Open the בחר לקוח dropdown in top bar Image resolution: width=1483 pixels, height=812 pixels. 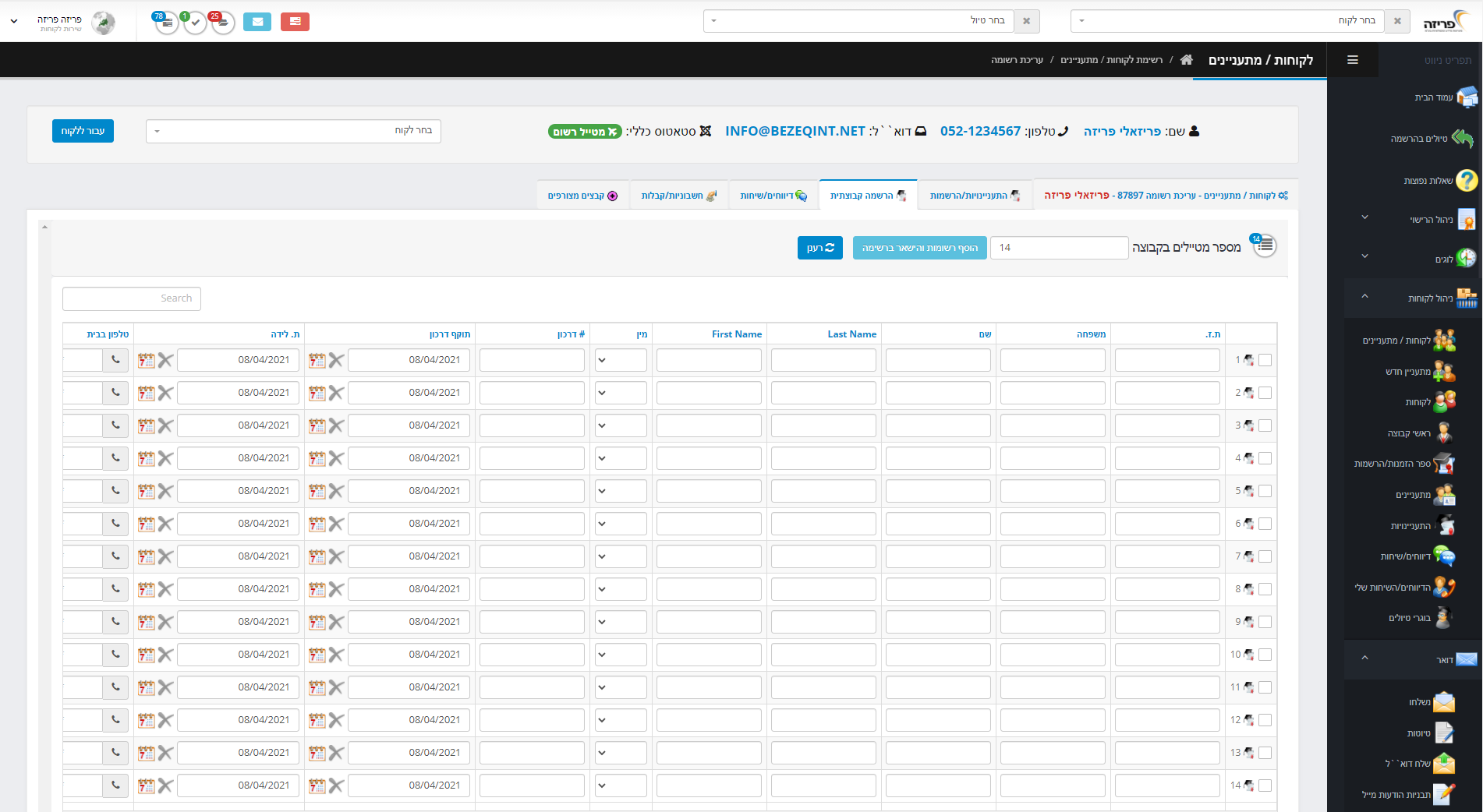pyautogui.click(x=1227, y=21)
